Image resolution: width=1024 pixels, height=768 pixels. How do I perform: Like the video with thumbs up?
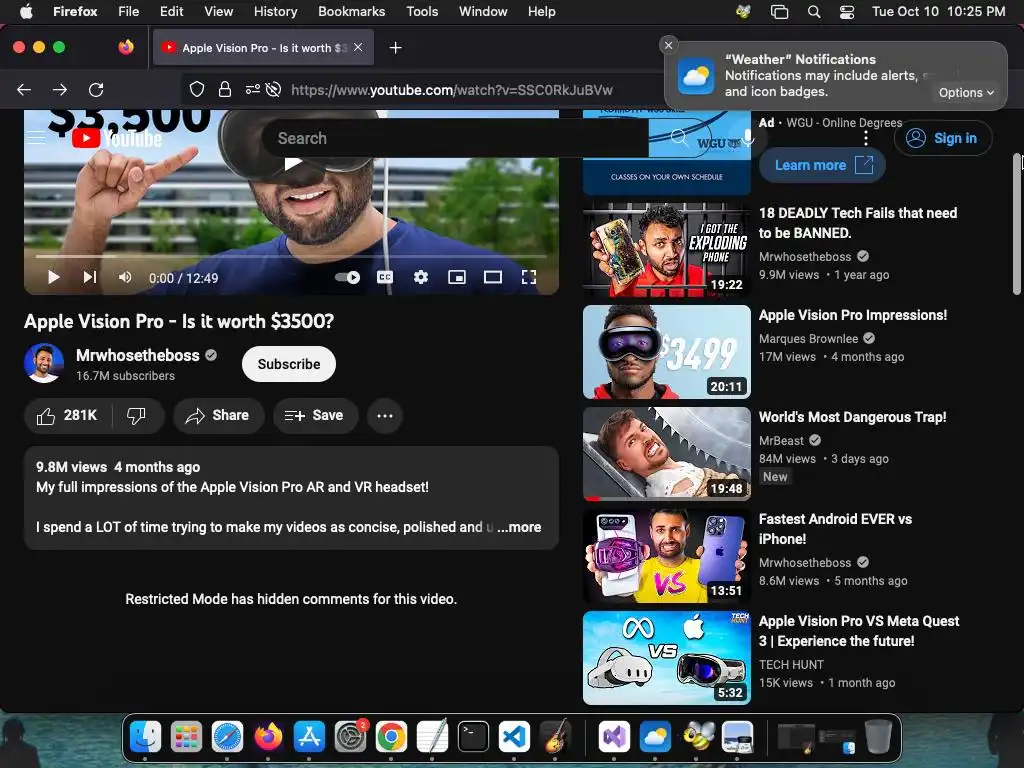coord(67,415)
